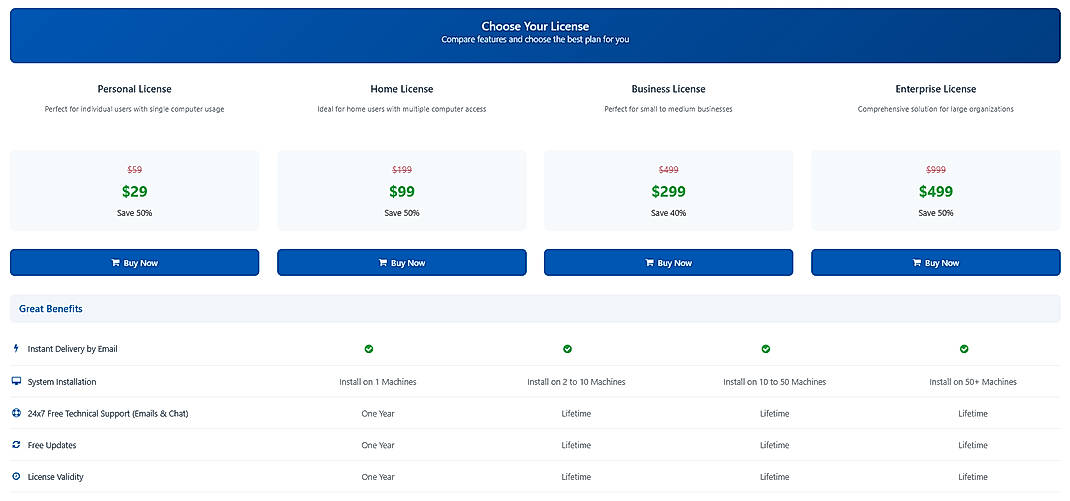The width and height of the screenshot is (1070, 501).
Task: Click One Year in the Technical Support row
Action: click(x=378, y=414)
